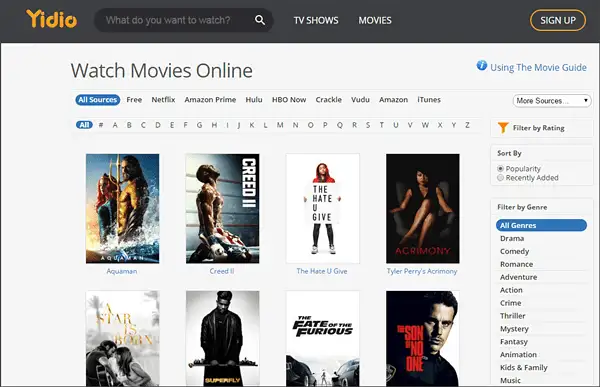Click the orange filter funnel icon
Viewport: 600px width, 387px height.
[x=503, y=127]
